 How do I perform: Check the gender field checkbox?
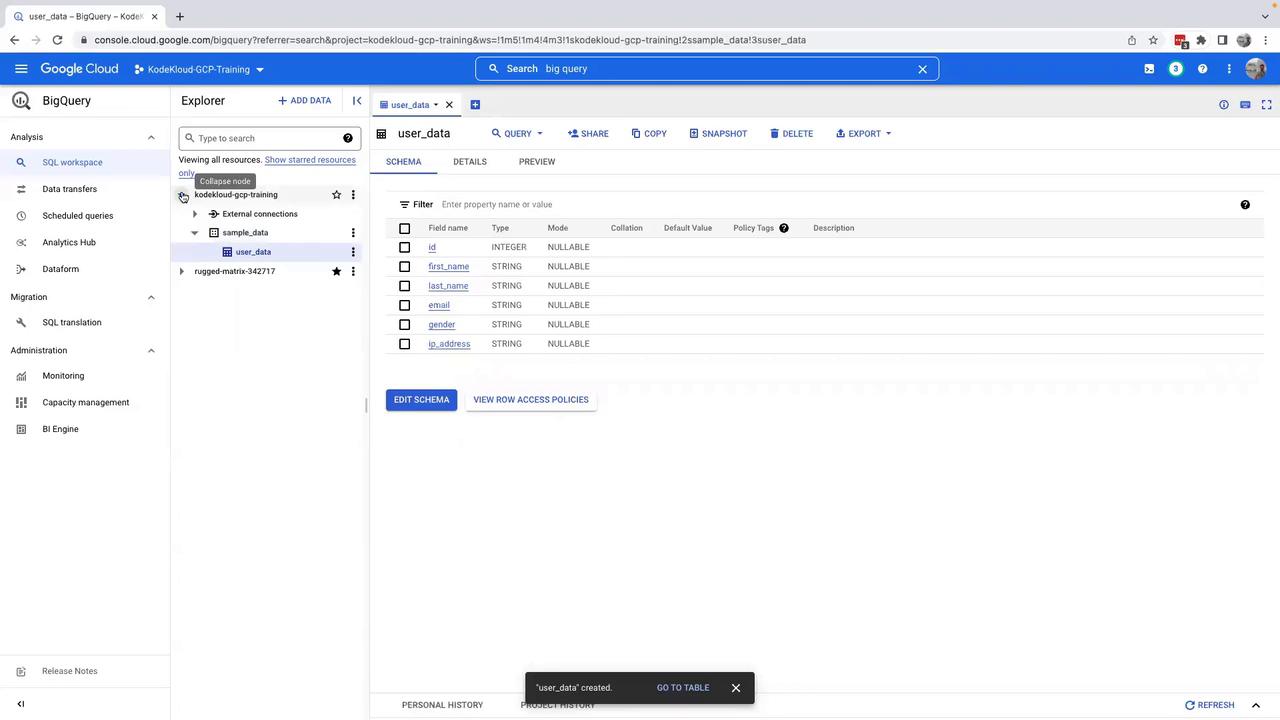pos(404,325)
